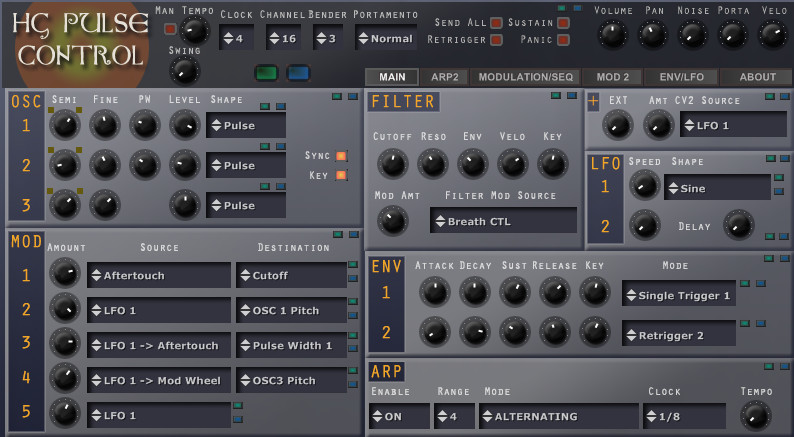Click green indicator at top of OSC section
The width and height of the screenshot is (794, 437).
[x=337, y=96]
